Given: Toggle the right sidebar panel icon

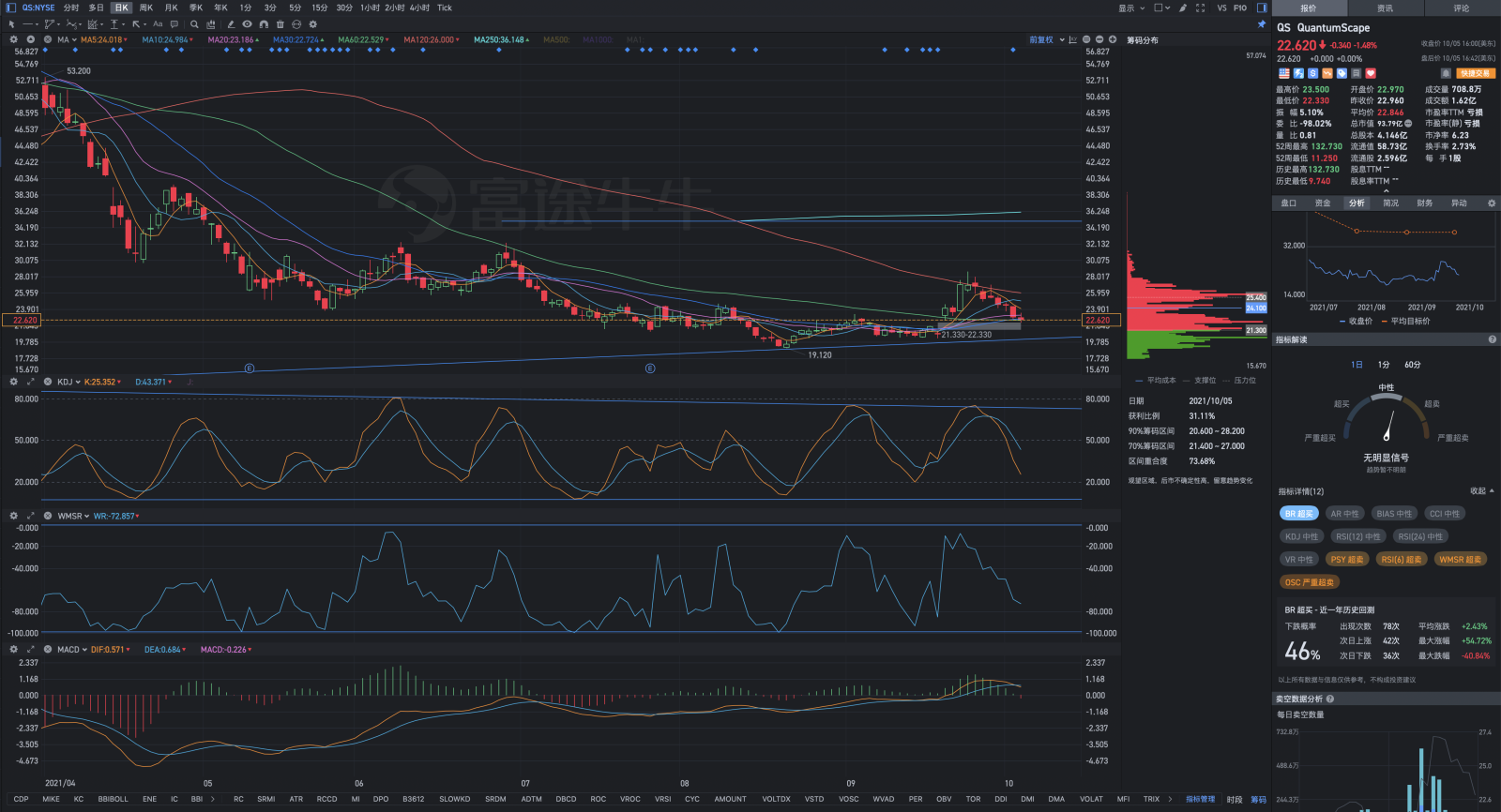Looking at the screenshot, I should (x=1262, y=8).
